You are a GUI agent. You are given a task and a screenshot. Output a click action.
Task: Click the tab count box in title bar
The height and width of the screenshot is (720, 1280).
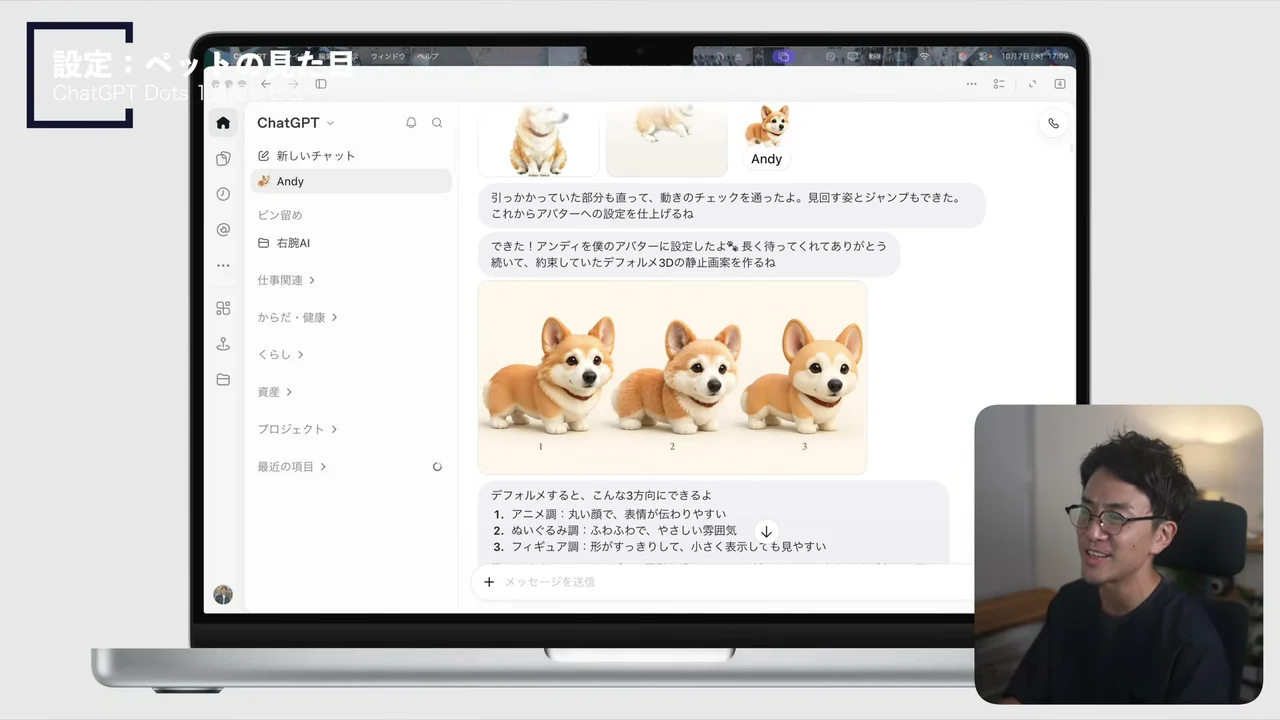[1060, 84]
